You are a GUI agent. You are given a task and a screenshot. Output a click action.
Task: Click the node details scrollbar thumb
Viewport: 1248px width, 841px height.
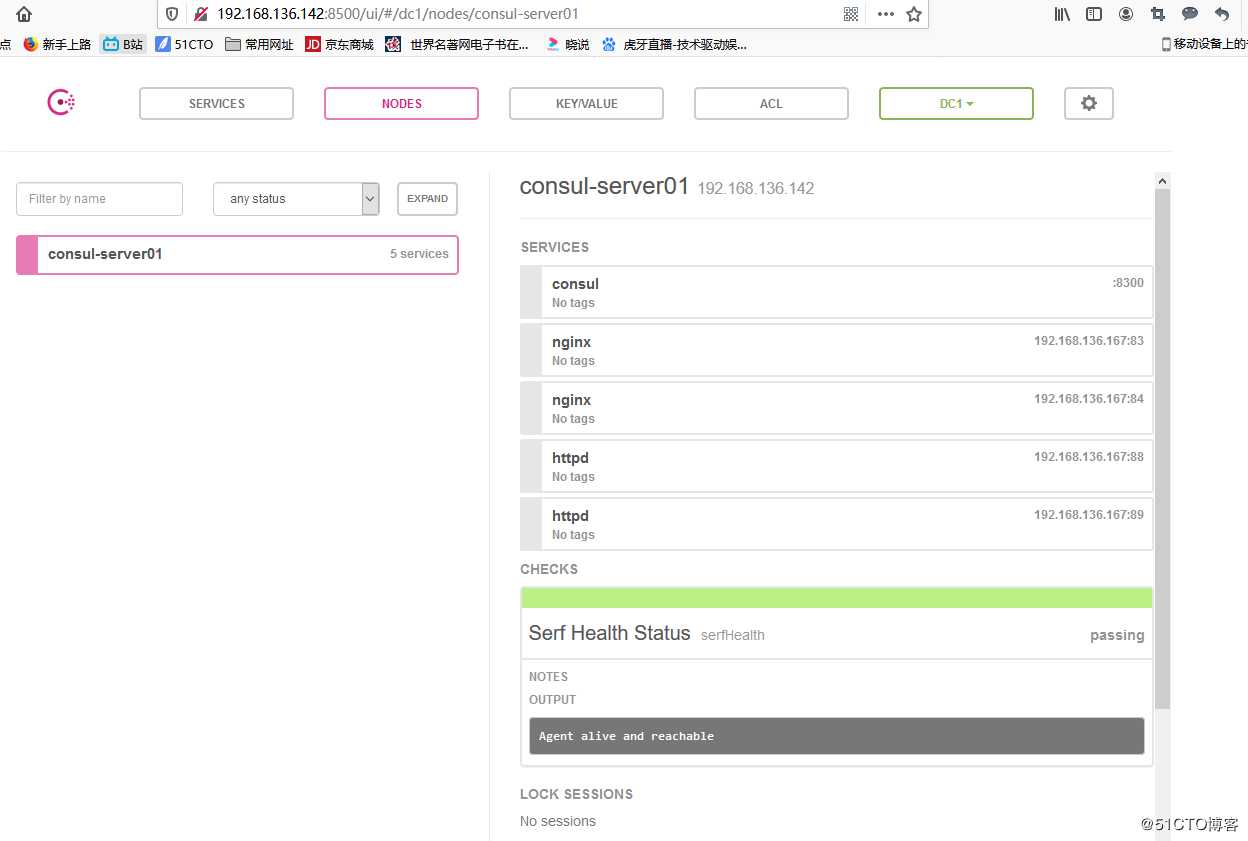[1162, 448]
